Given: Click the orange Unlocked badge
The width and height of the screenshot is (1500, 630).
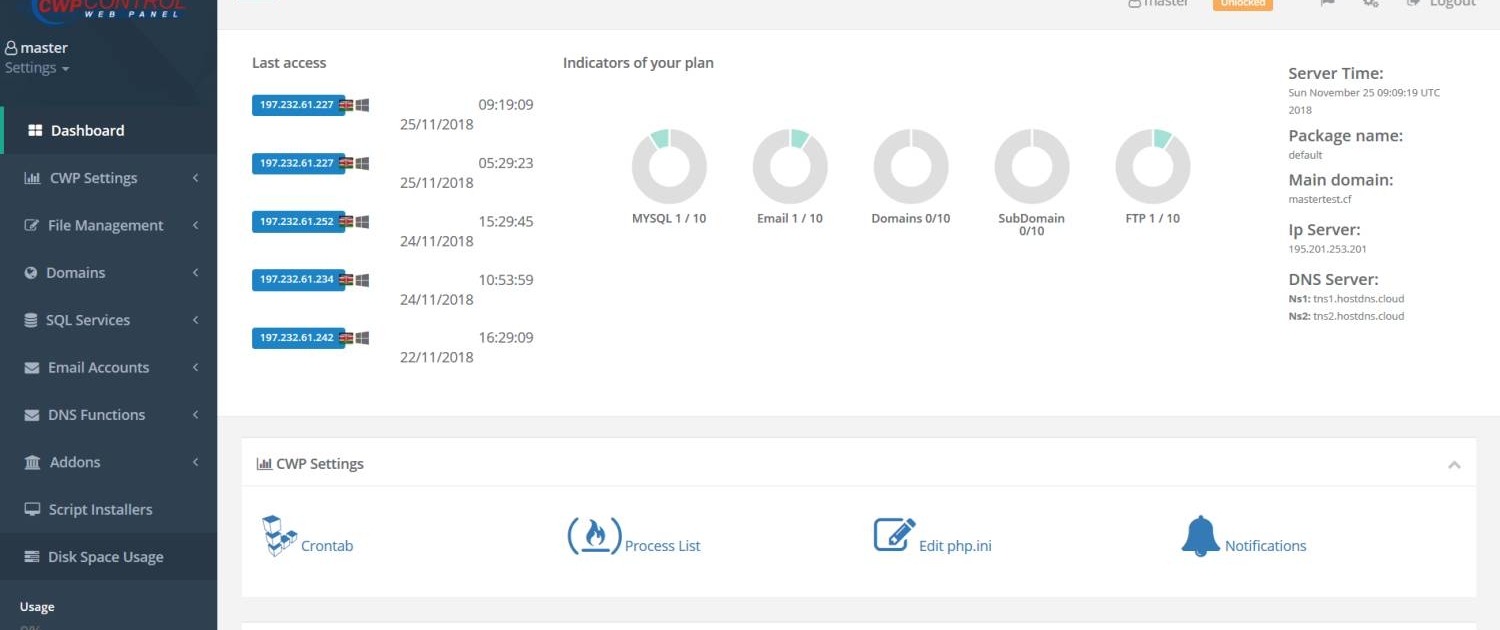Looking at the screenshot, I should [1243, 4].
